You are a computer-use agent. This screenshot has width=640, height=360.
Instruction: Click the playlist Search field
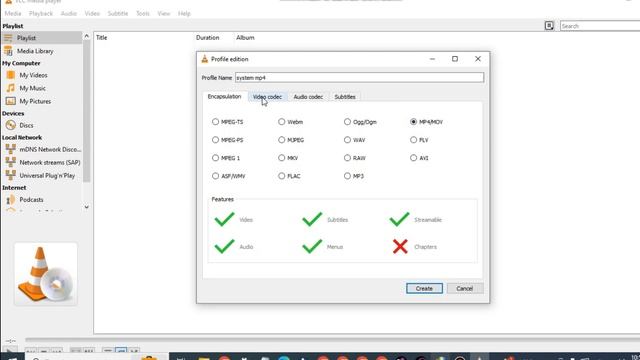tap(600, 26)
